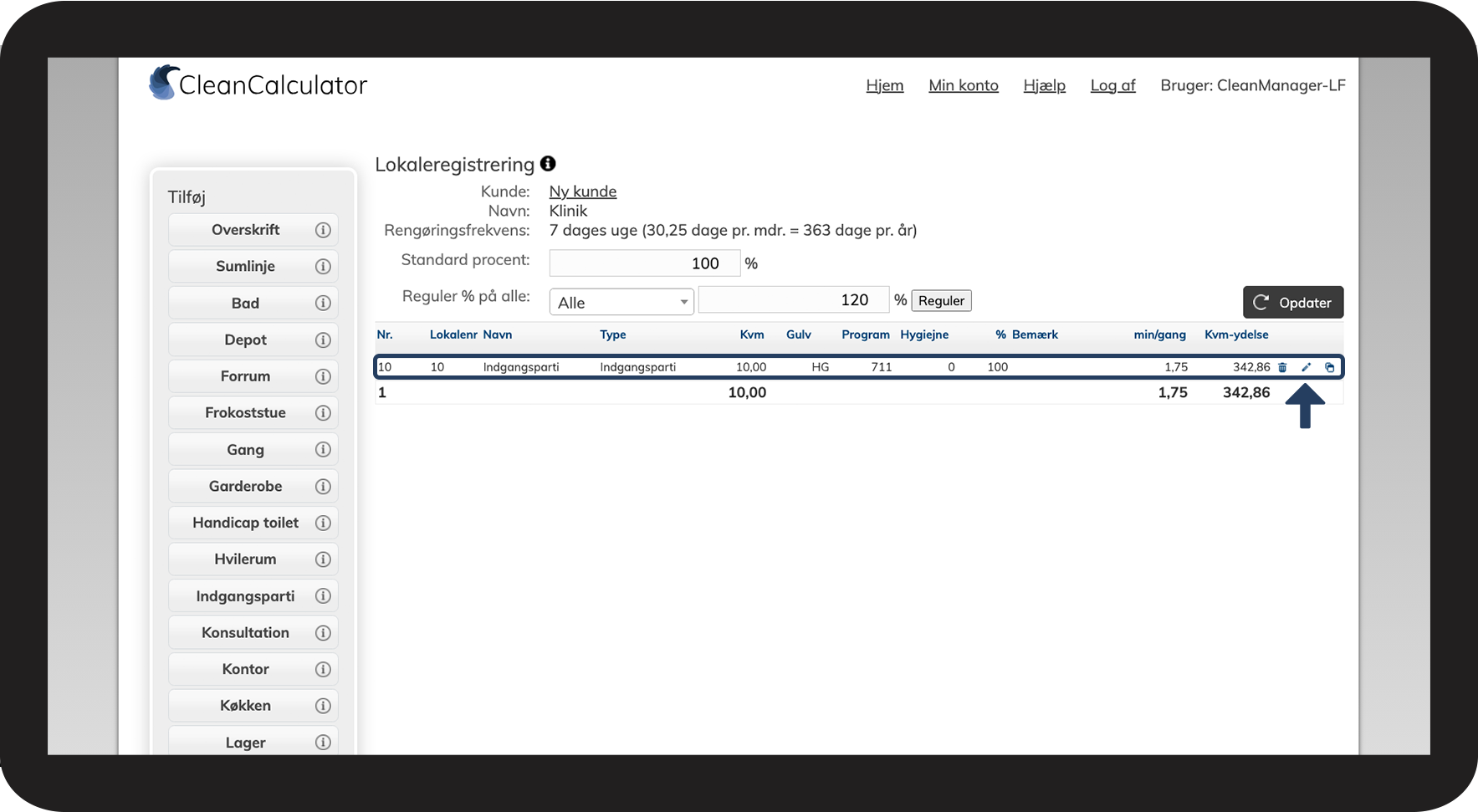
Task: Go to Hjem in the top navigation
Action: point(885,85)
